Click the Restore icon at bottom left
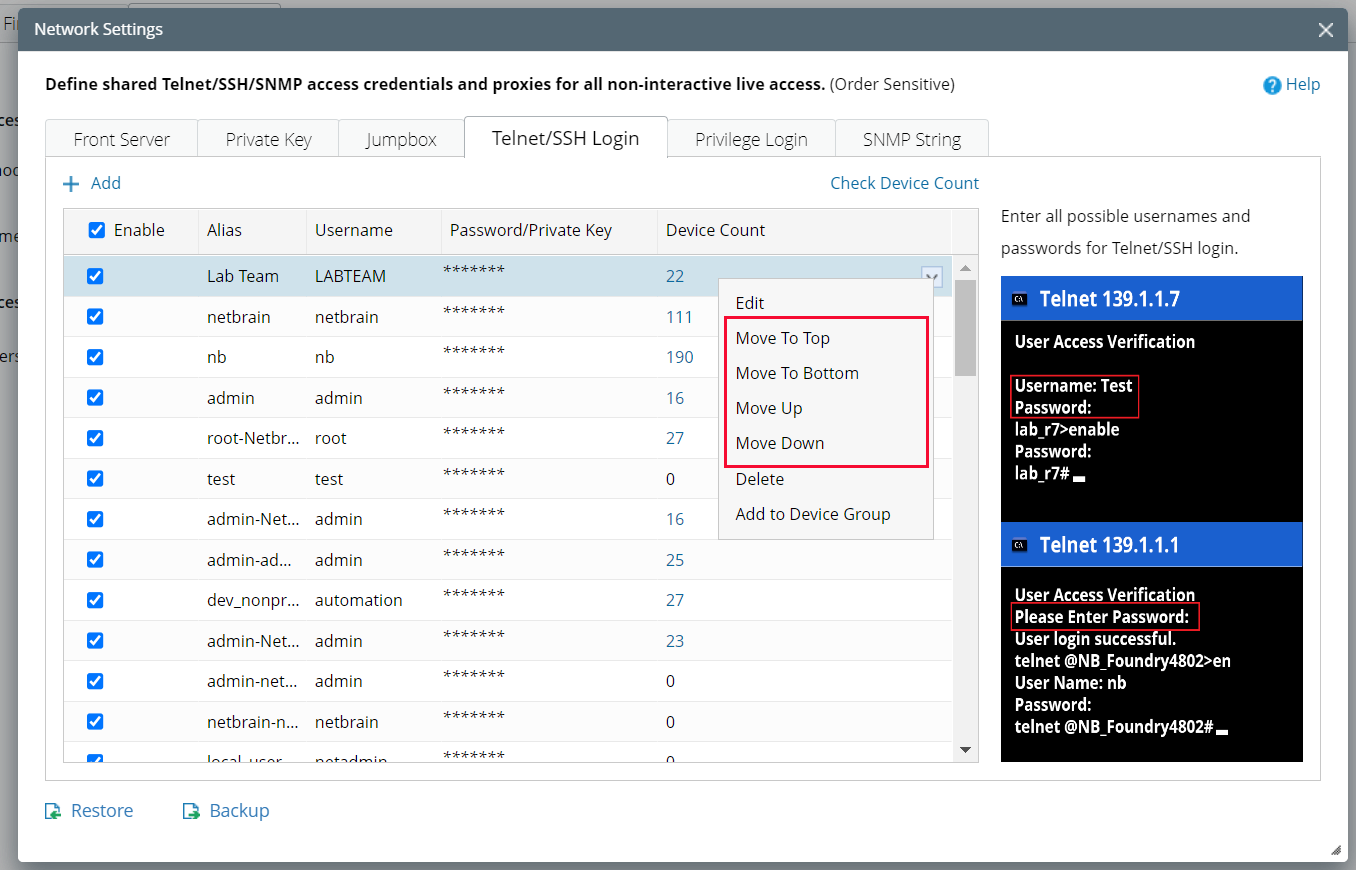This screenshot has height=870, width=1356. click(x=52, y=810)
